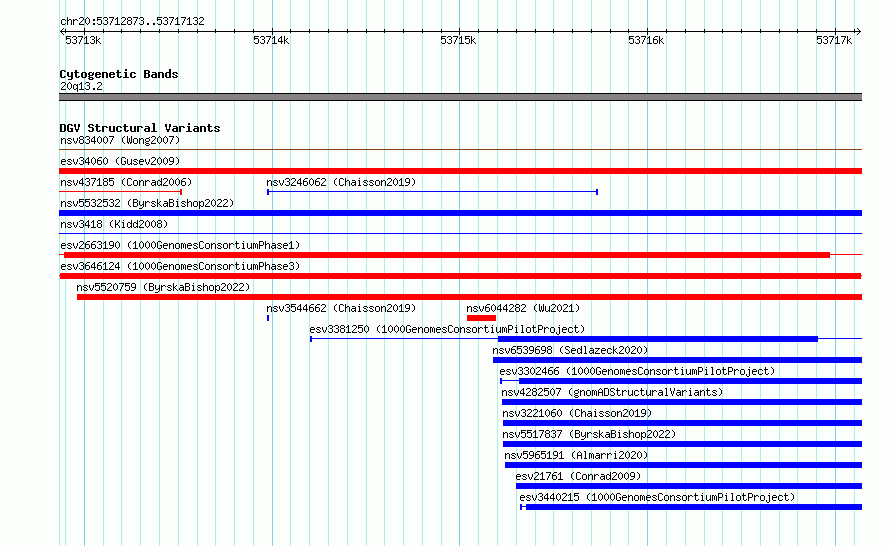890x546 pixels.
Task: Click the short red nsv6044282 (Wu2021) bar
Action: pyautogui.click(x=481, y=318)
